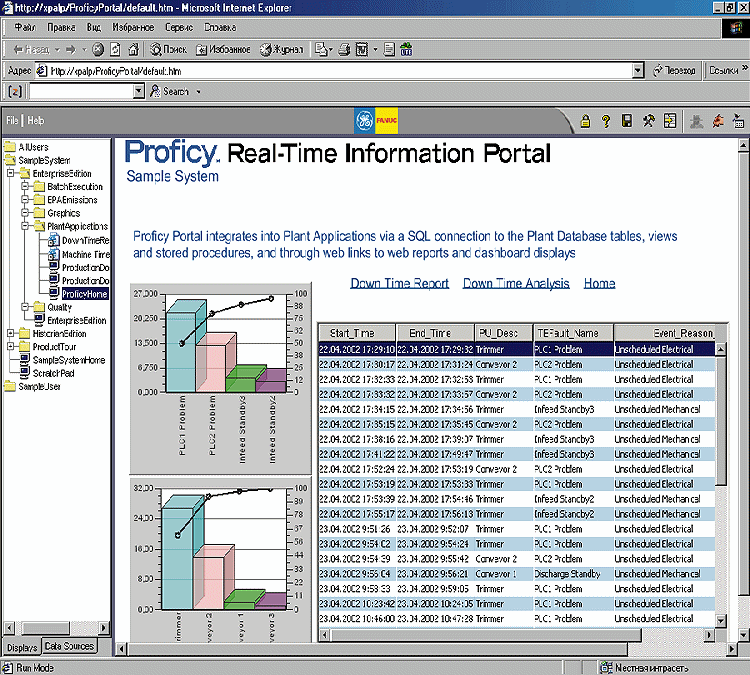Open the portal File menu
The image size is (750, 675).
tap(12, 121)
